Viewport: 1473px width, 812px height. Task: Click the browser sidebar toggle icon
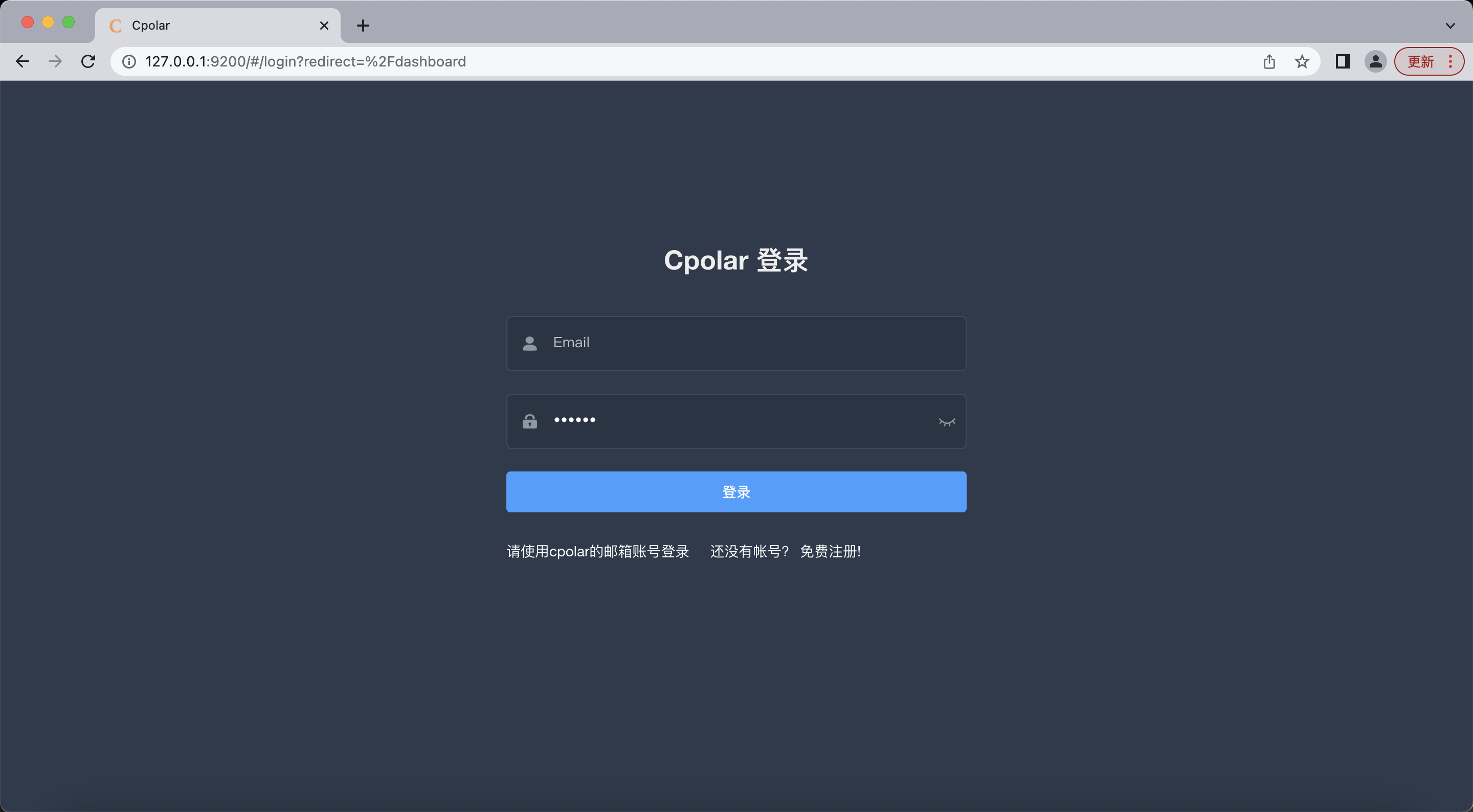[1343, 62]
